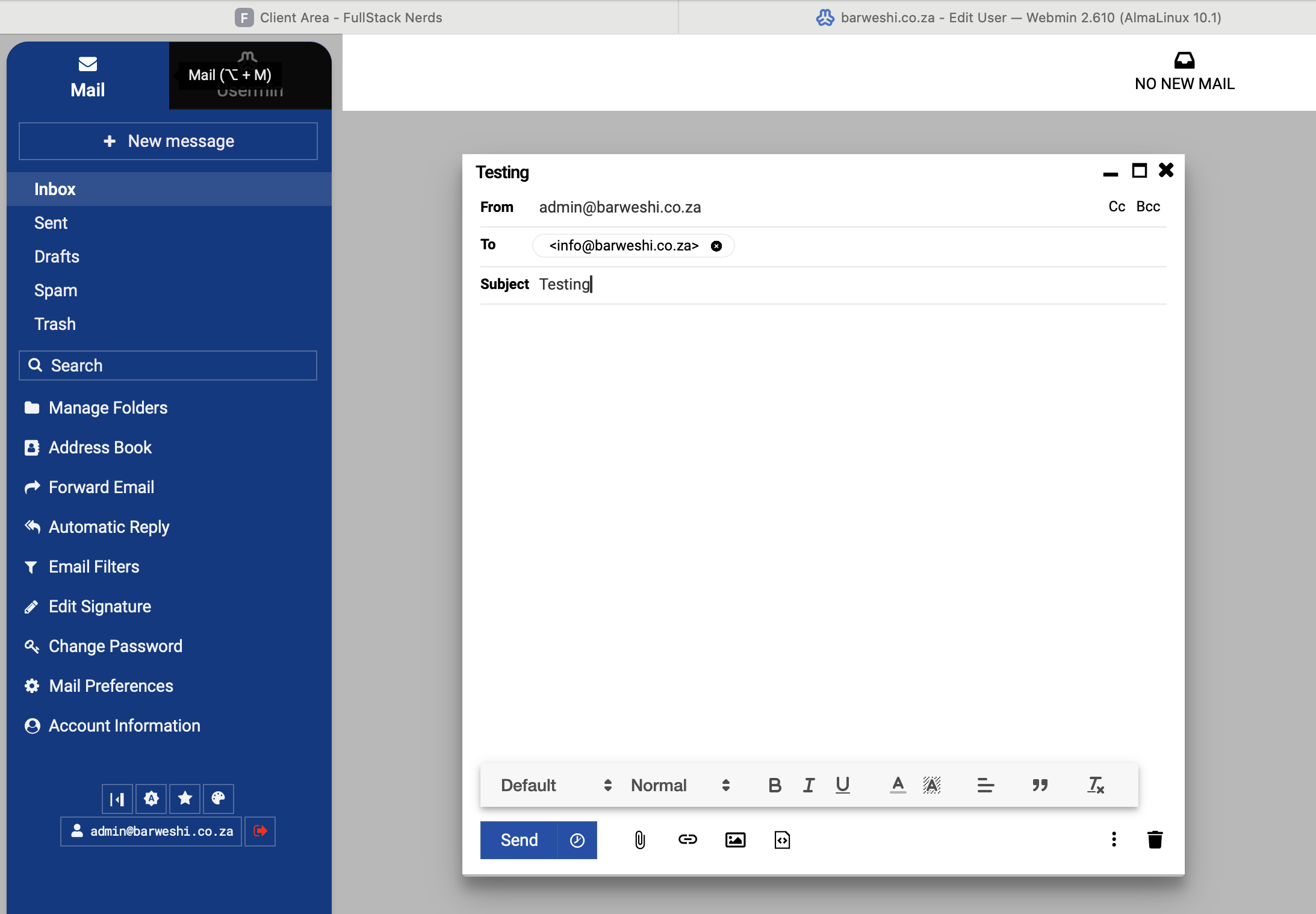Click the attach file paperclip icon
The image size is (1316, 914).
coord(640,839)
